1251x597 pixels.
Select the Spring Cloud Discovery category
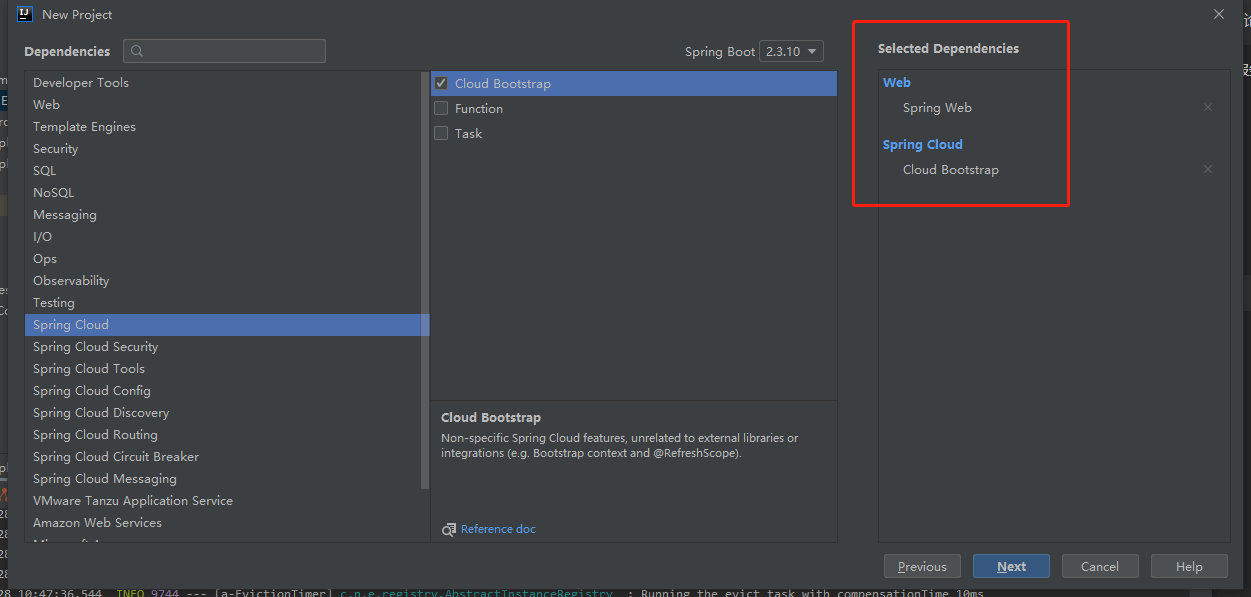[x=223, y=413]
